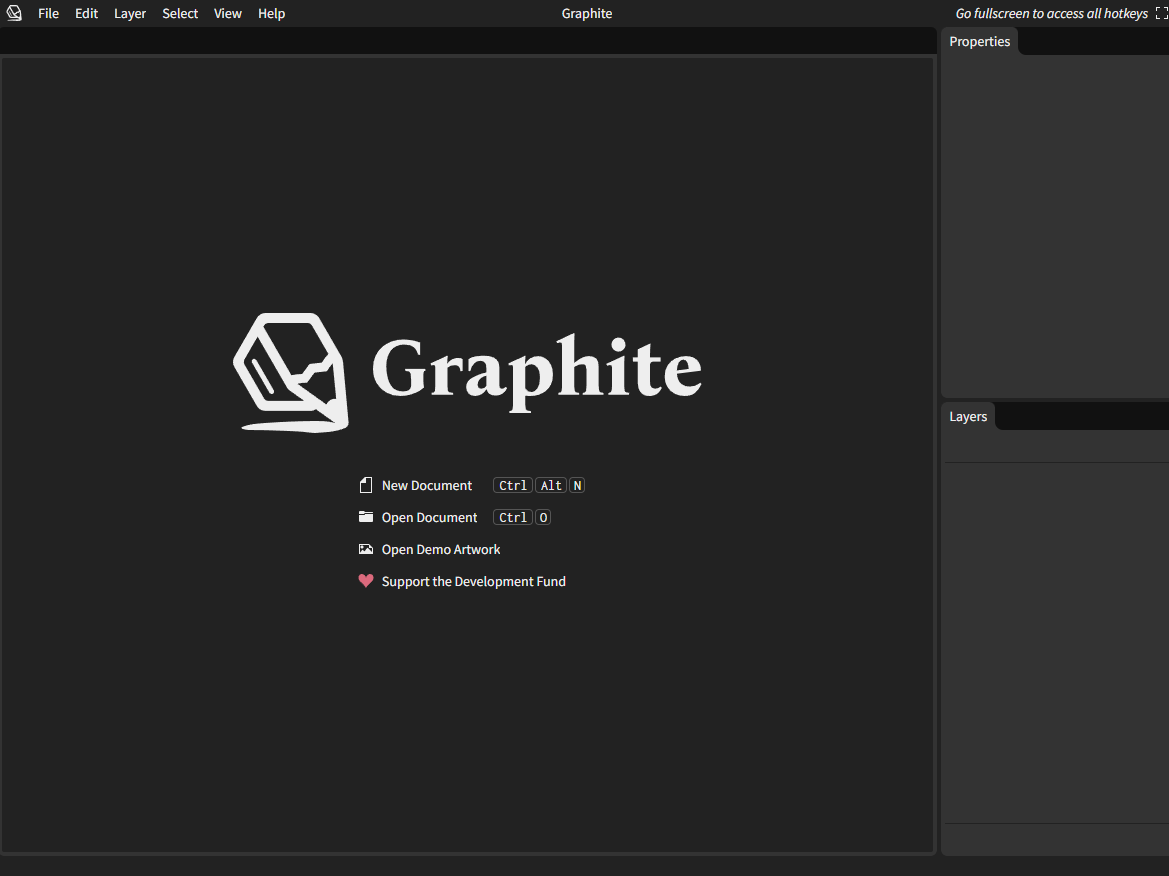Open the Select menu

(x=180, y=13)
